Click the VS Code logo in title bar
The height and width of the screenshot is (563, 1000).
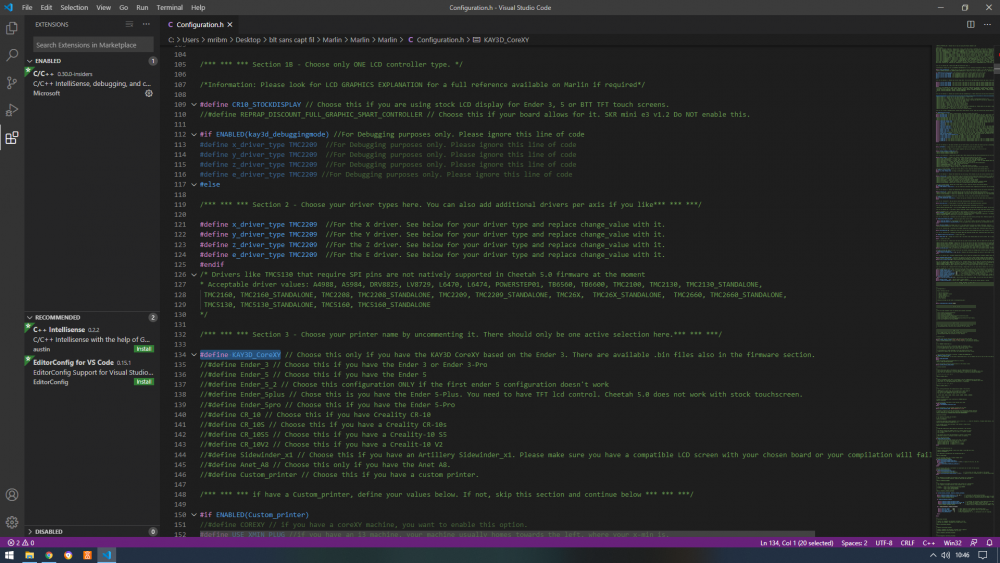coord(8,8)
